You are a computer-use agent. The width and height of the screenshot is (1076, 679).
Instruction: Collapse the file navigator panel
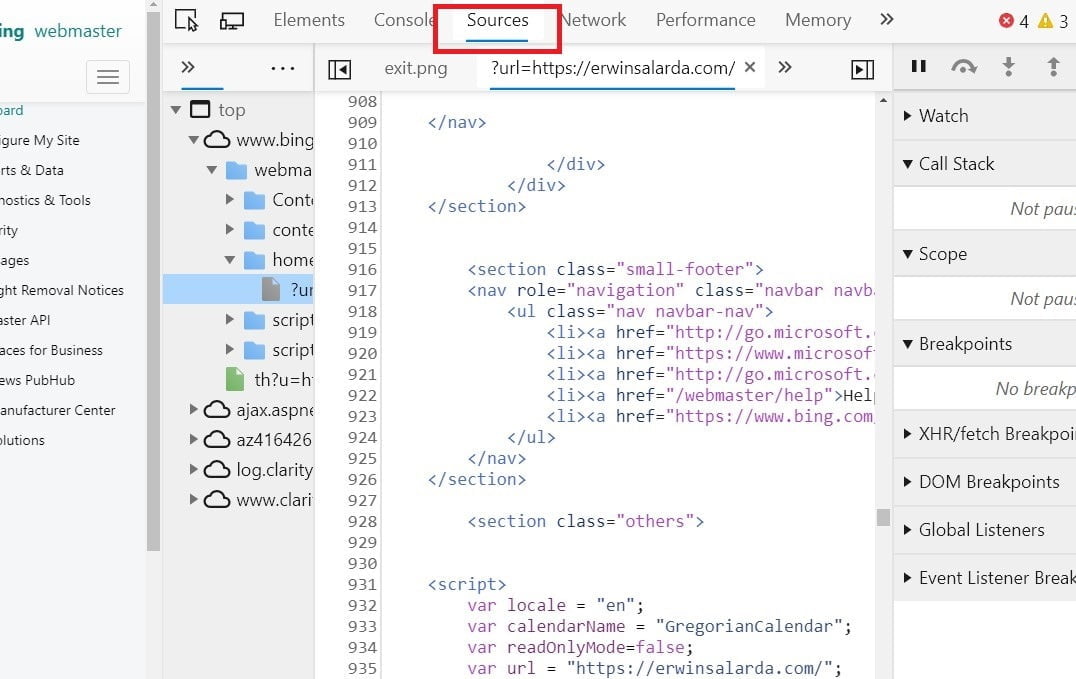pyautogui.click(x=340, y=67)
